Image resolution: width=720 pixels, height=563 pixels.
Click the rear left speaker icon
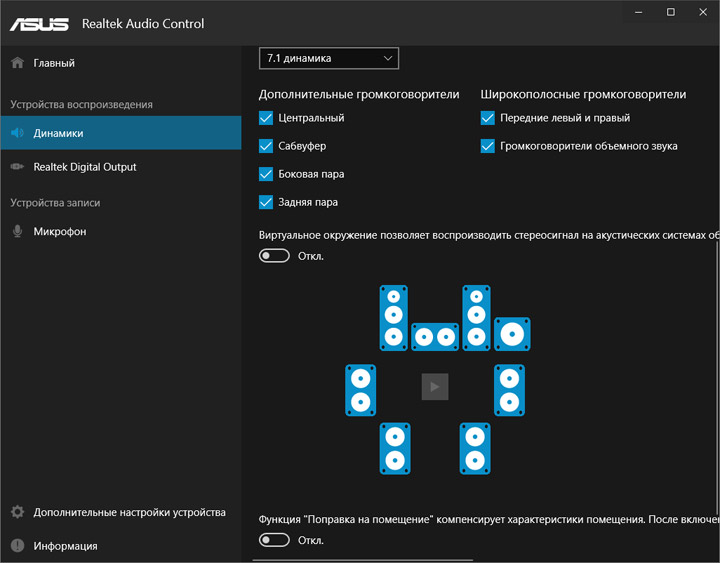pos(395,448)
